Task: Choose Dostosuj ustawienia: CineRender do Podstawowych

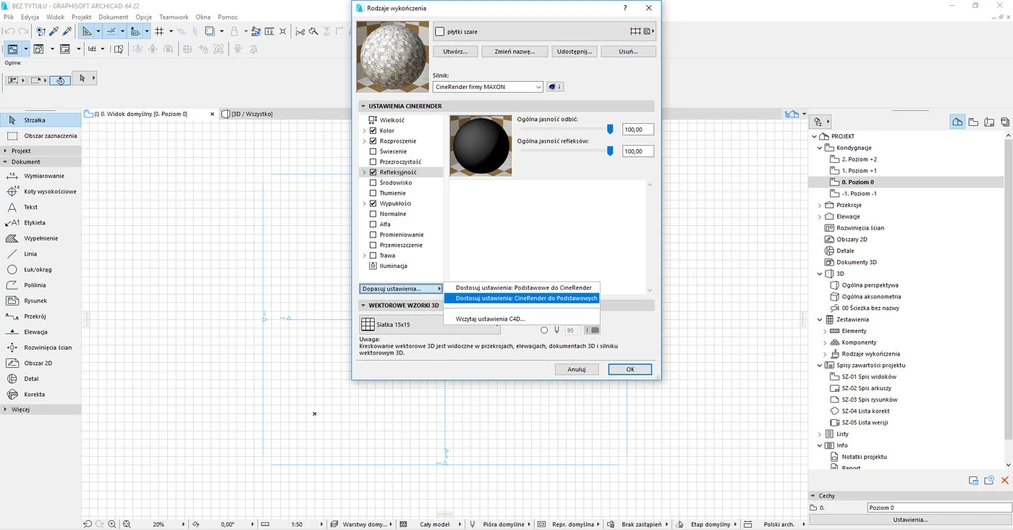Action: point(523,298)
